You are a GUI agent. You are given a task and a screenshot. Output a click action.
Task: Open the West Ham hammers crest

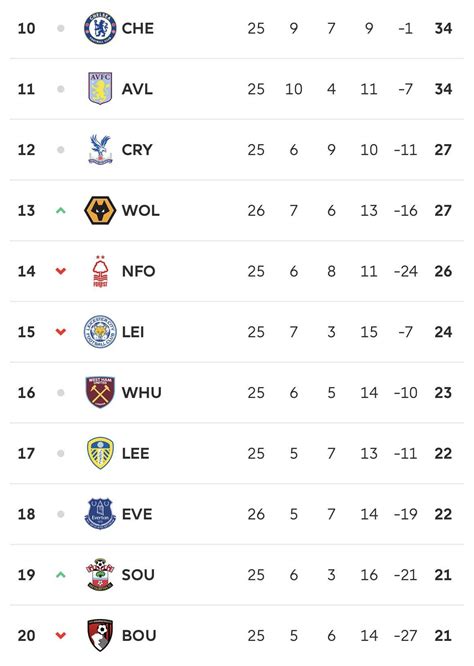[100, 392]
